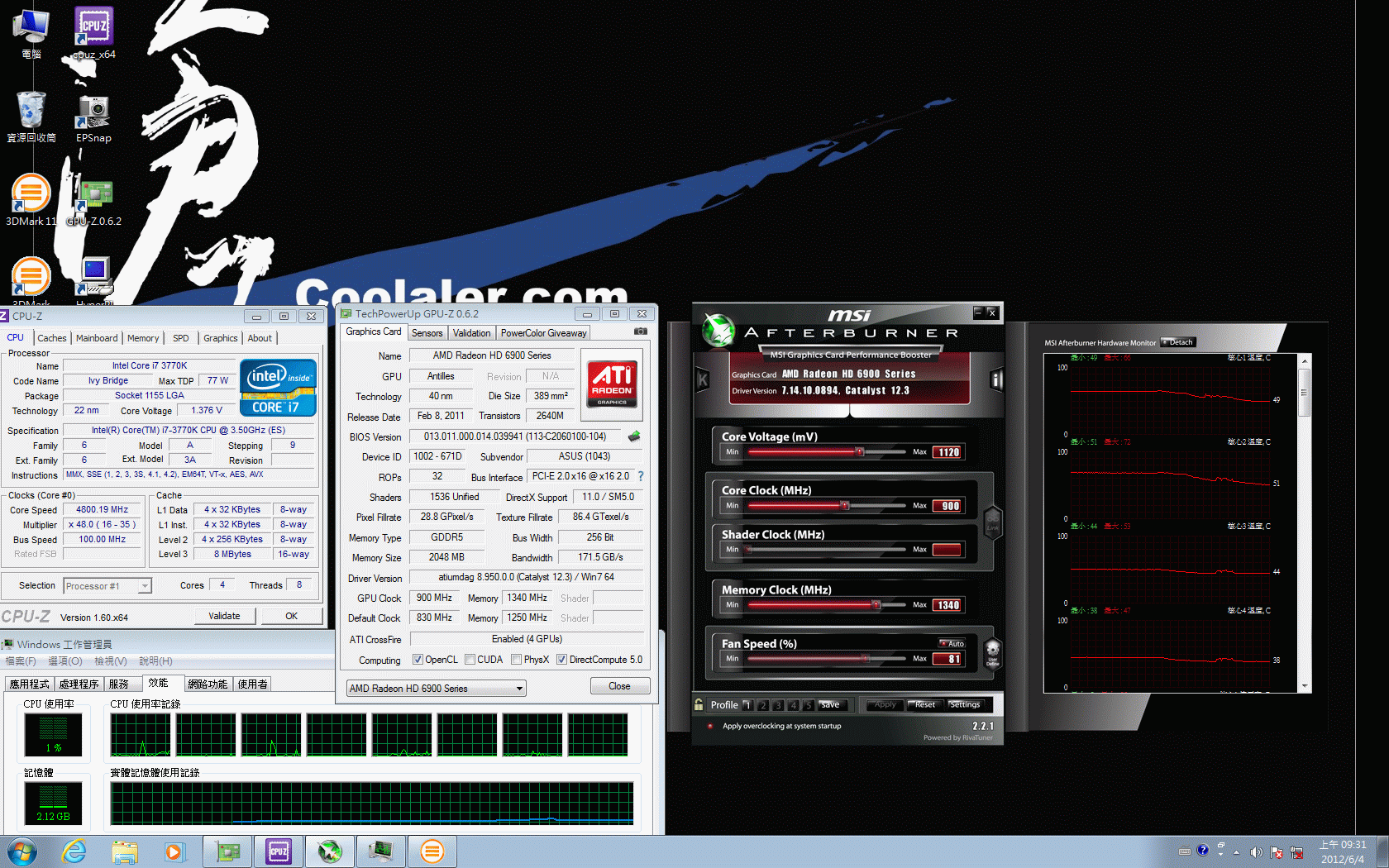Click Bus Interface question mark help
The image size is (1389, 868).
(x=640, y=476)
